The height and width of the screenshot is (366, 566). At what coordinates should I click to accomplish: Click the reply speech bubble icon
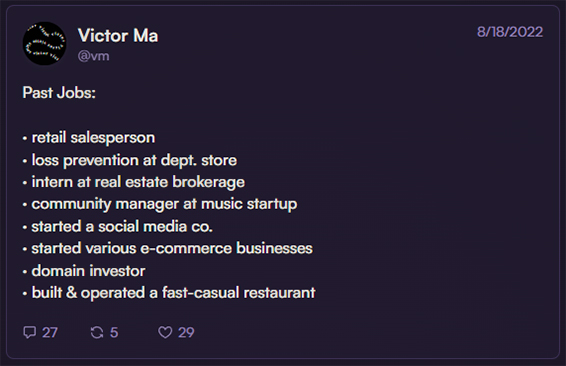[x=29, y=332]
